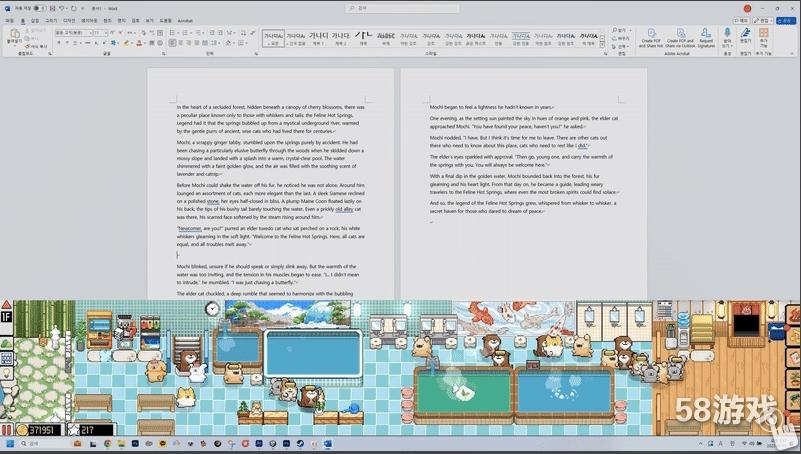Click the Dictate microphone icon
801x454 pixels.
point(727,36)
